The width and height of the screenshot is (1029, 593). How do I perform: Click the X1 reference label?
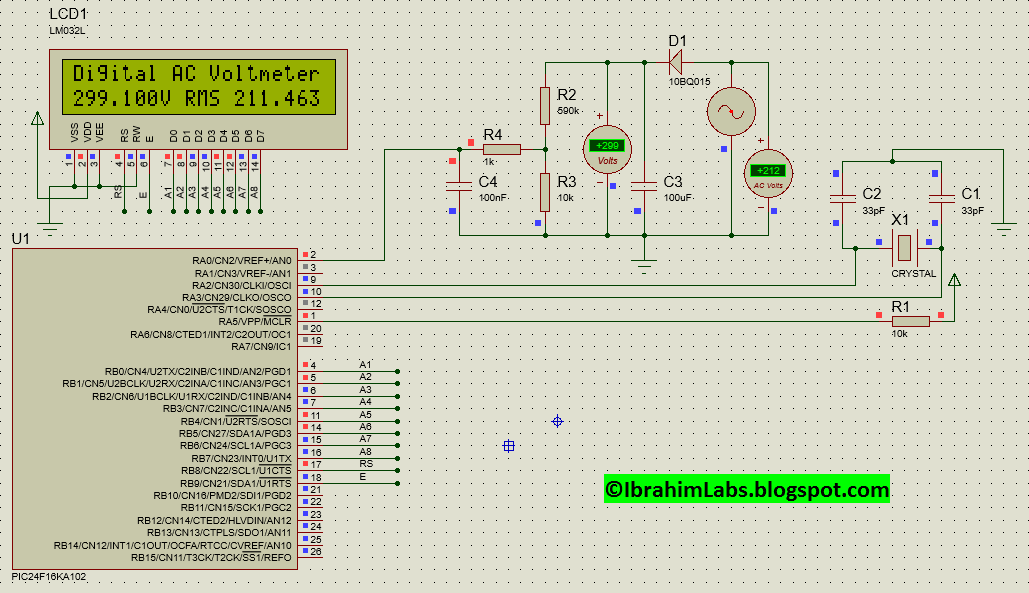[900, 220]
